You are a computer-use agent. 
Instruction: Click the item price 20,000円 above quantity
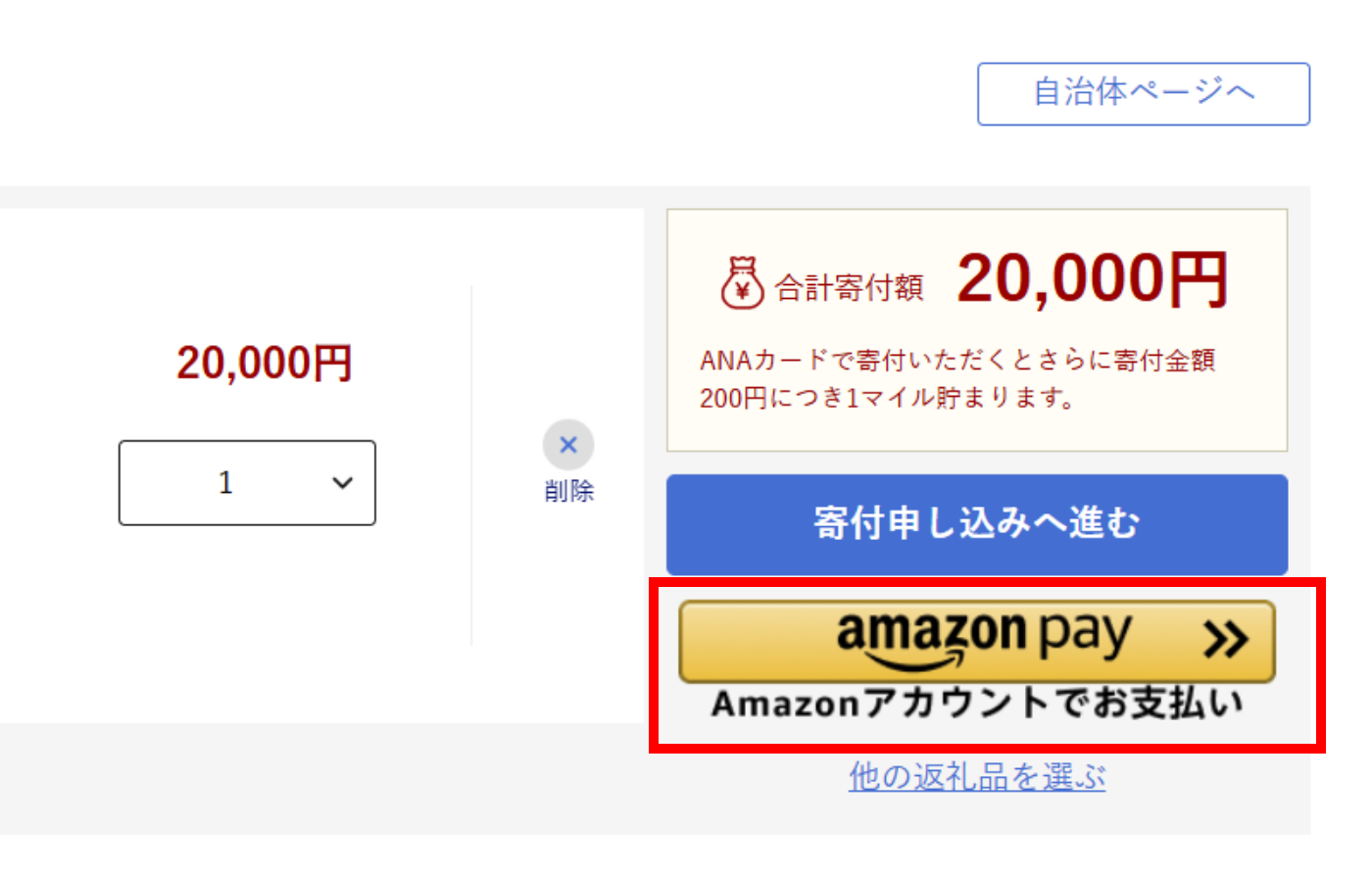coord(265,364)
